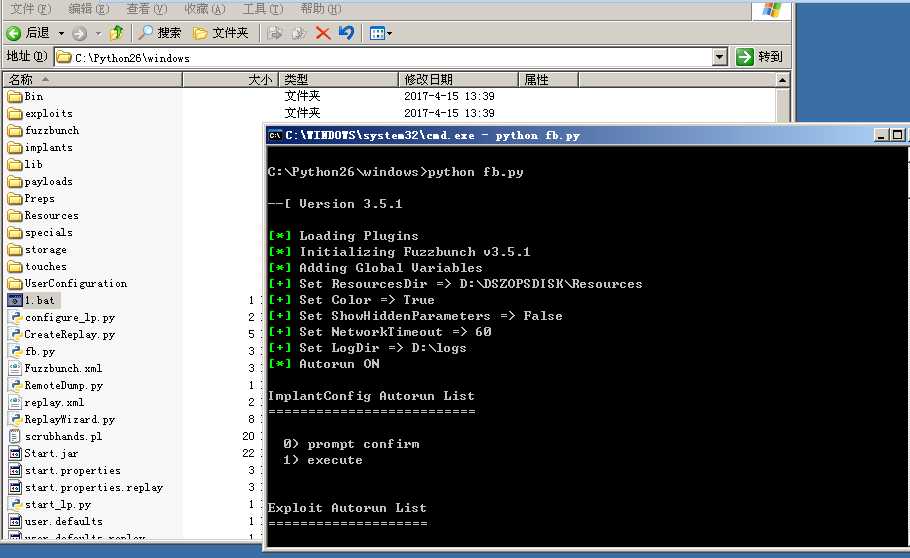Click the address bar path C:\Python26\windows

click(132, 58)
